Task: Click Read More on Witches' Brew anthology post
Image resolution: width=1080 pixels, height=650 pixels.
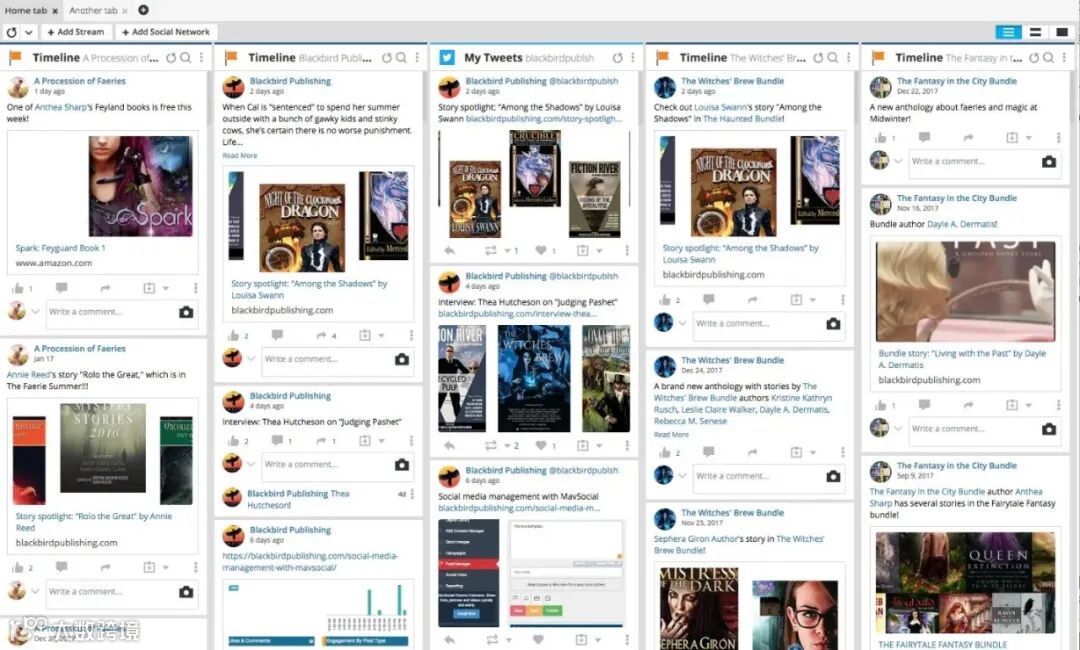Action: (x=671, y=434)
